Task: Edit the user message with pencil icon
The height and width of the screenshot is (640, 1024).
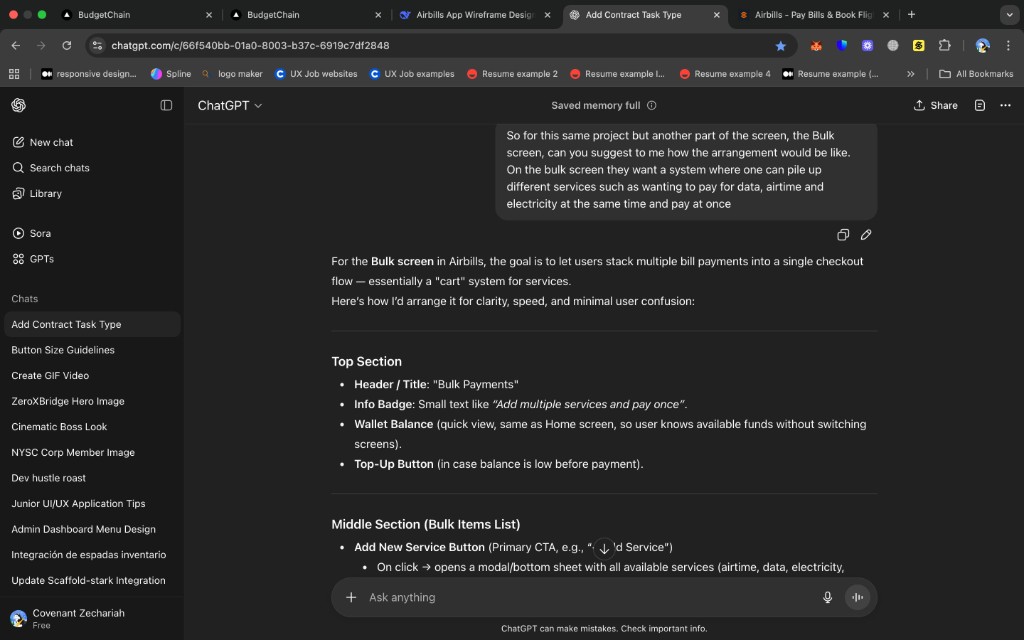Action: pyautogui.click(x=866, y=234)
